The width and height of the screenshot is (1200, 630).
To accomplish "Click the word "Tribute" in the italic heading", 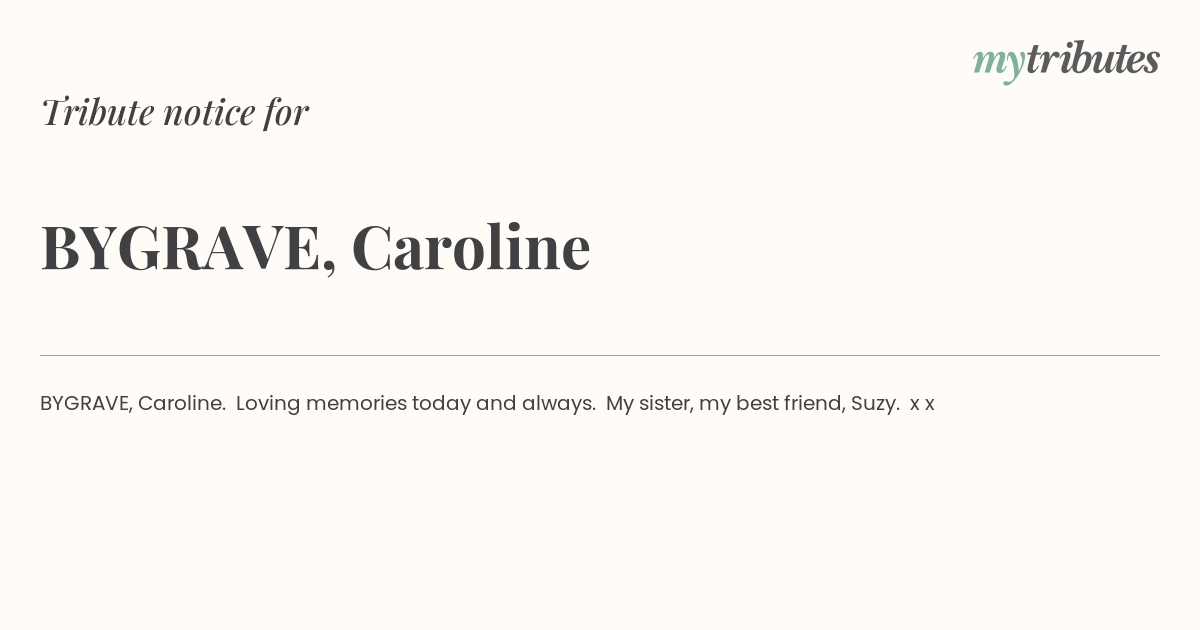I will [97, 112].
